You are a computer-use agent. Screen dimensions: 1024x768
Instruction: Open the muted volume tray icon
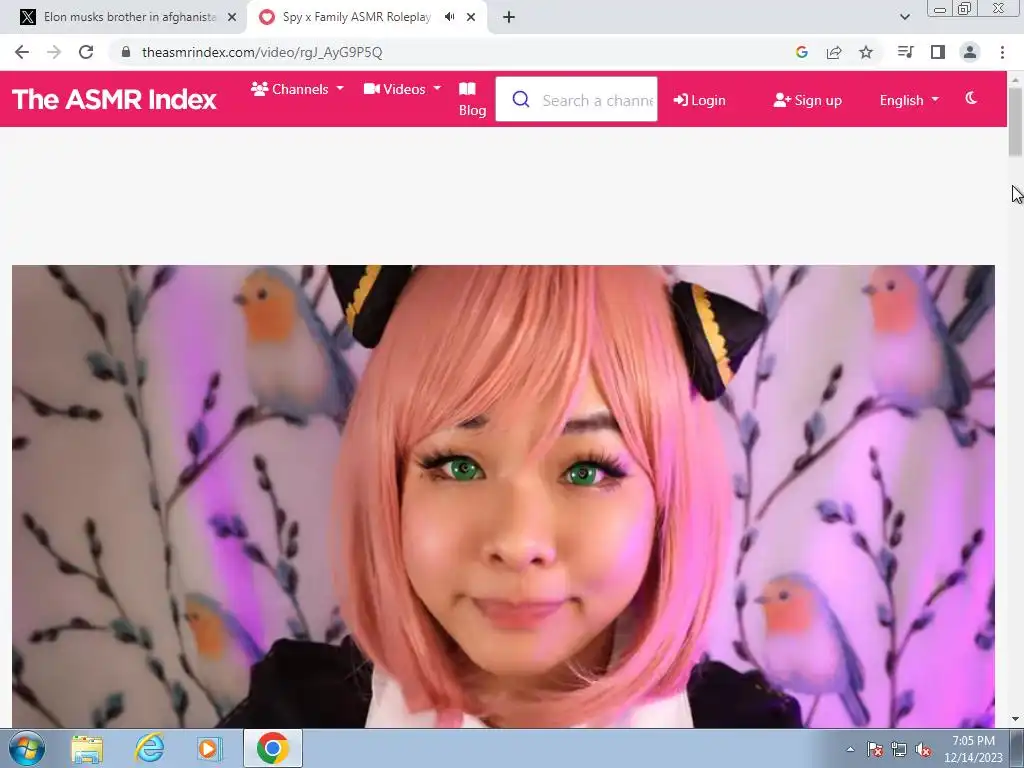(x=923, y=749)
